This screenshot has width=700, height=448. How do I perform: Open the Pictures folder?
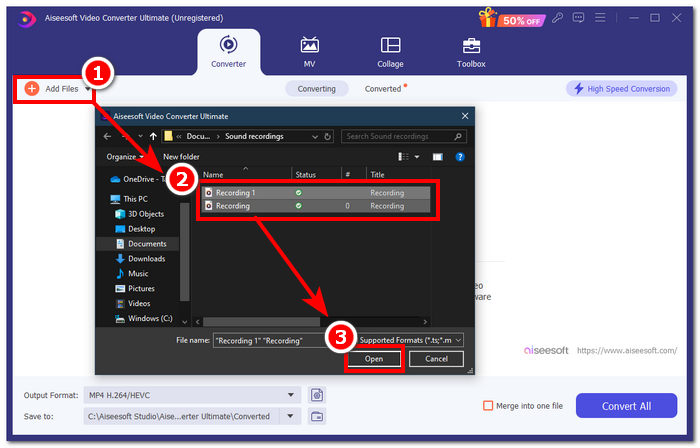(135, 288)
